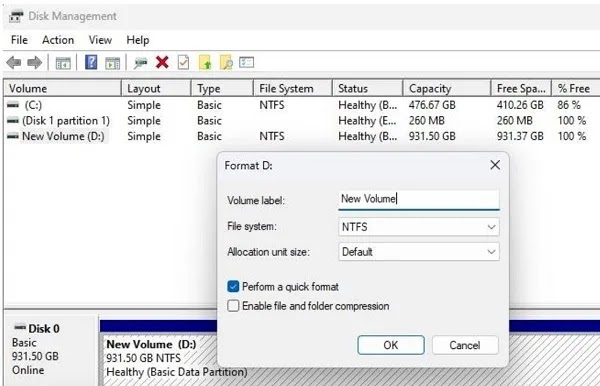Click the 86 % free cell

pos(569,105)
